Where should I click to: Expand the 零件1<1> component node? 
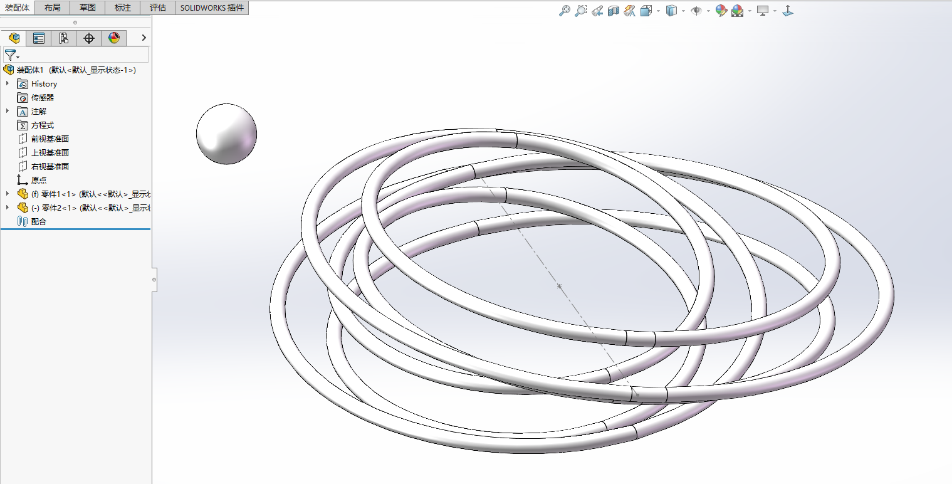(7, 194)
